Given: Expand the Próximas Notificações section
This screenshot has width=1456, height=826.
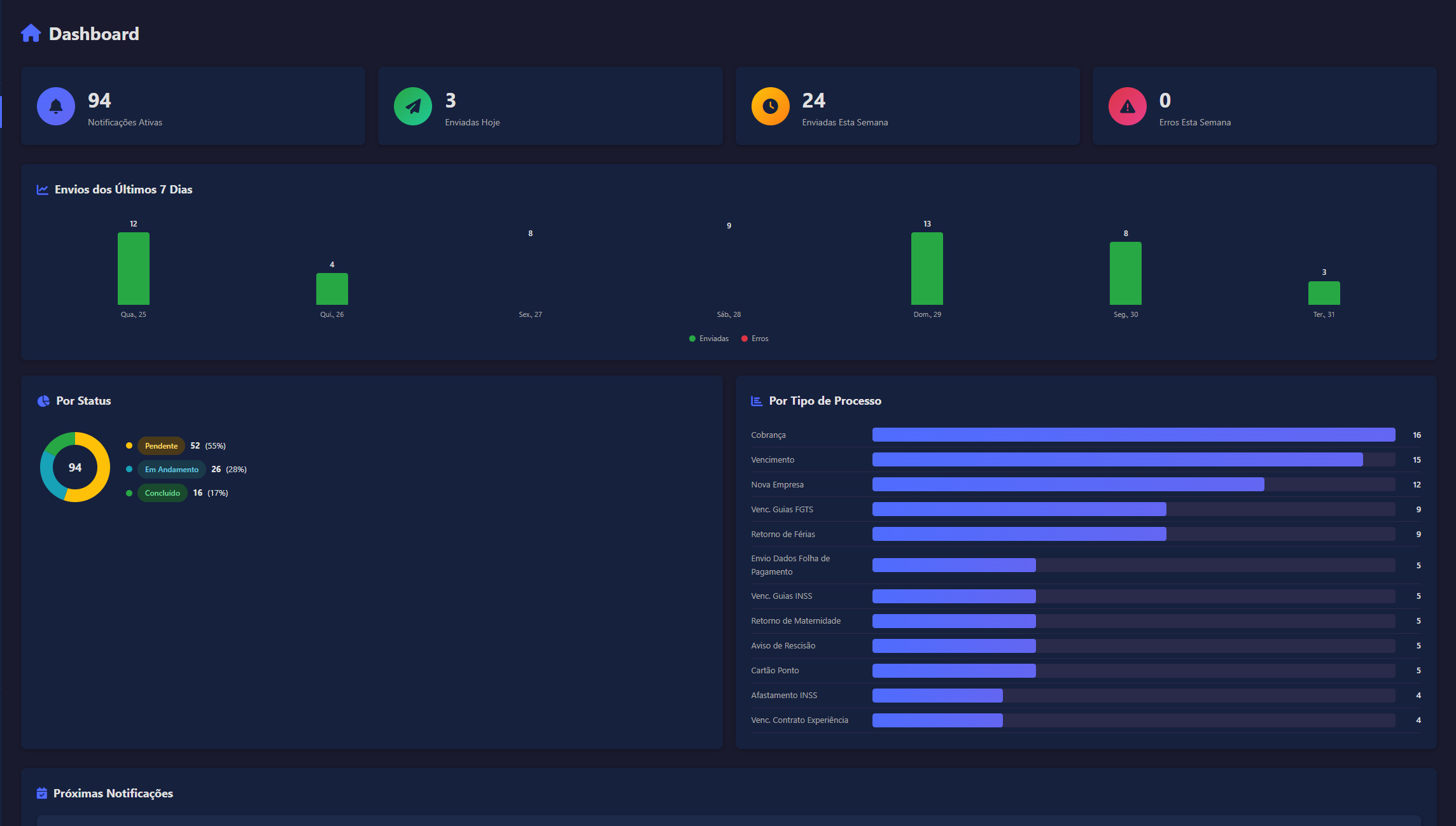Looking at the screenshot, I should pos(112,793).
